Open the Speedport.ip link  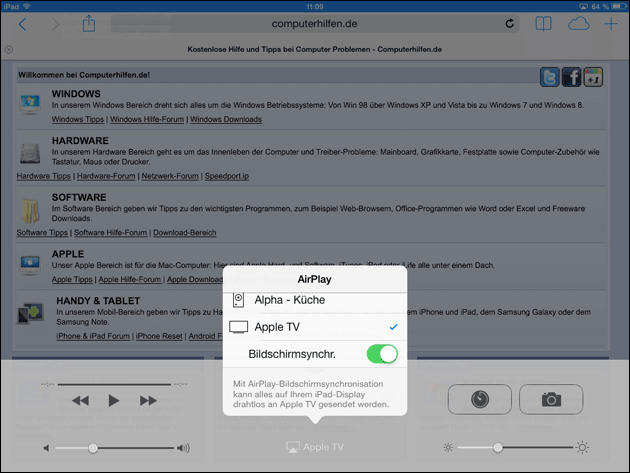(x=227, y=176)
